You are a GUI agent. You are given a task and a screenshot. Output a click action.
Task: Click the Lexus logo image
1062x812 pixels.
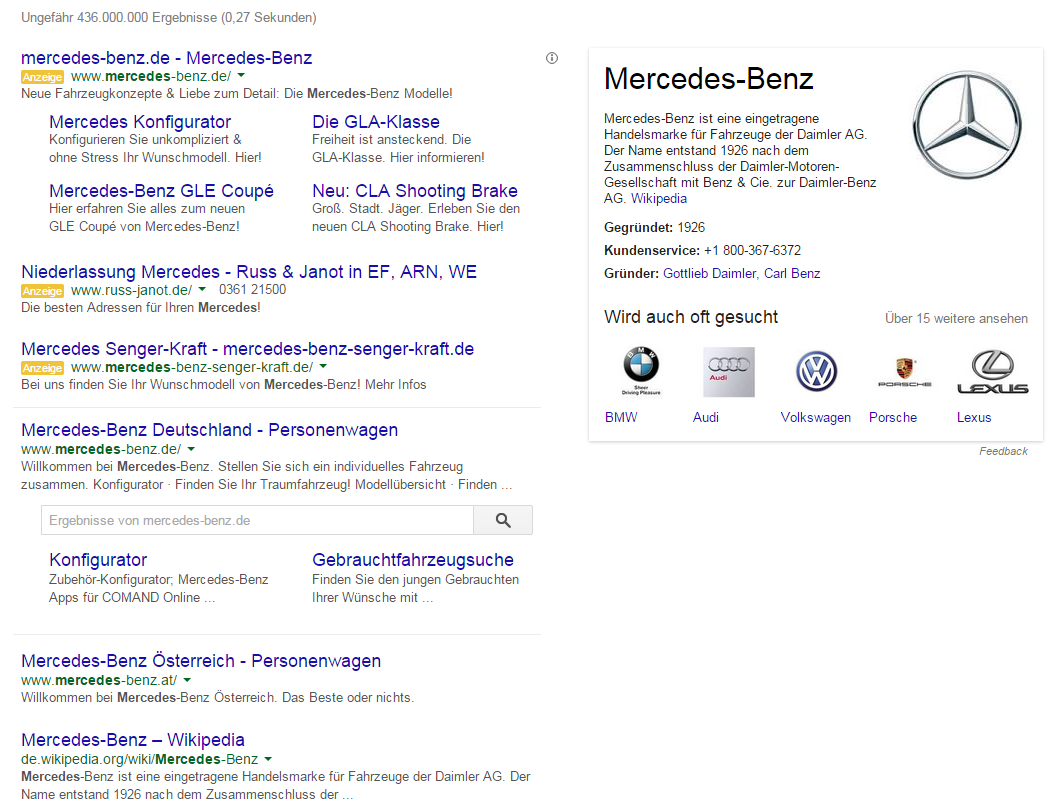(x=993, y=372)
